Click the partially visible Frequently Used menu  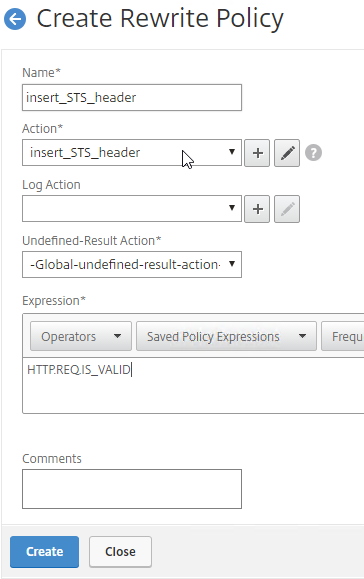click(343, 336)
